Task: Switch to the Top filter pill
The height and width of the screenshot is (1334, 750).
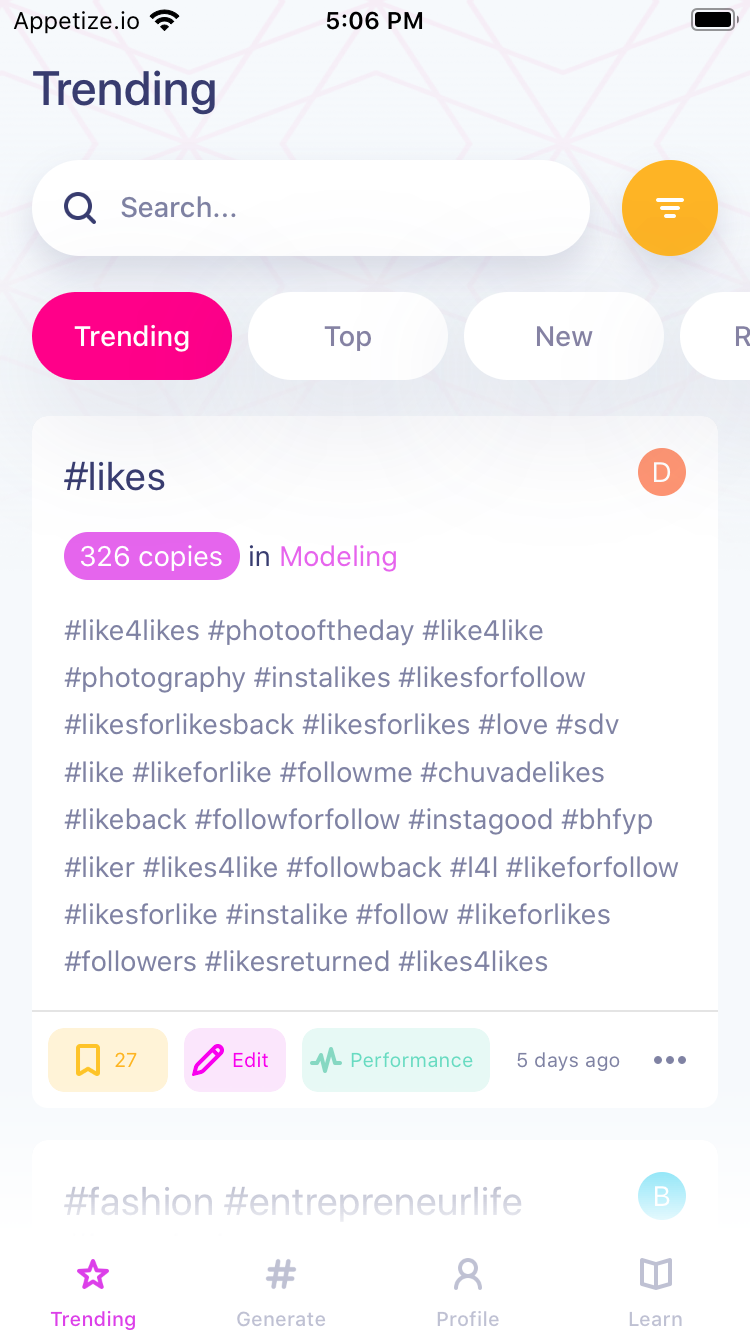Action: click(x=347, y=336)
